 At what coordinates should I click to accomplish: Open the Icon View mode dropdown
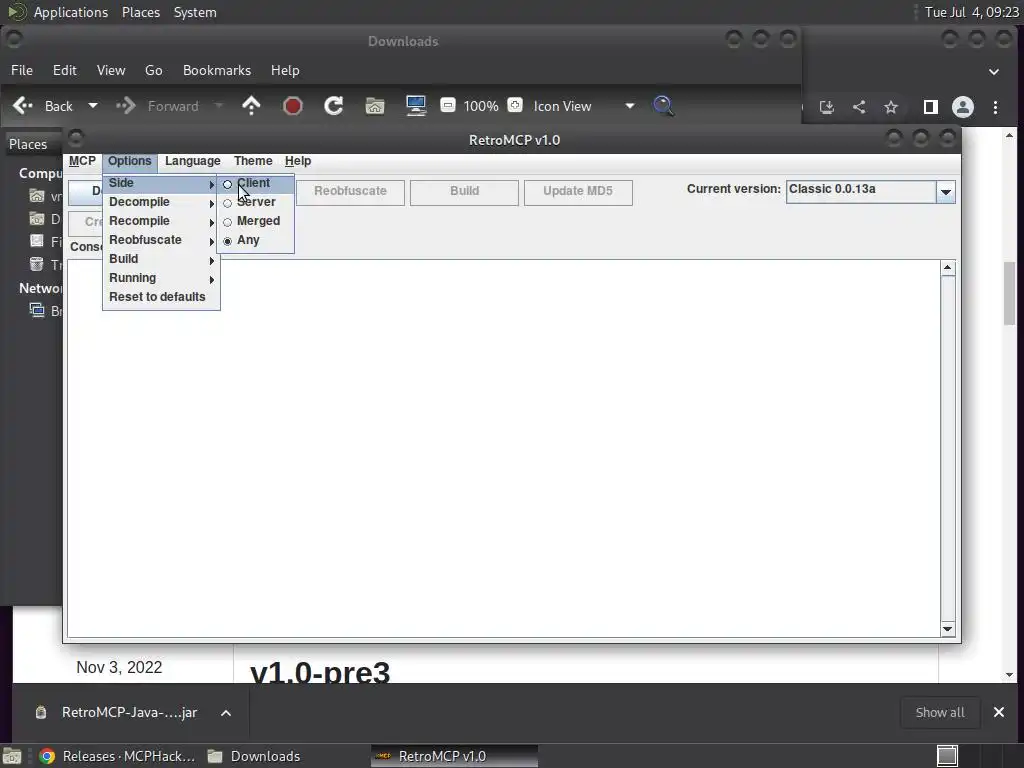pyautogui.click(x=584, y=106)
